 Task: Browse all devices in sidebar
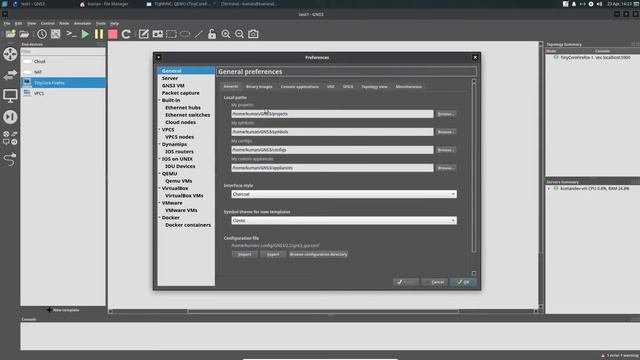[10, 138]
